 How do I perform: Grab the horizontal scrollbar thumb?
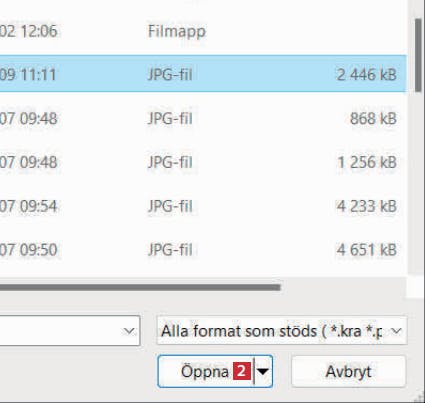pyautogui.click(x=140, y=287)
